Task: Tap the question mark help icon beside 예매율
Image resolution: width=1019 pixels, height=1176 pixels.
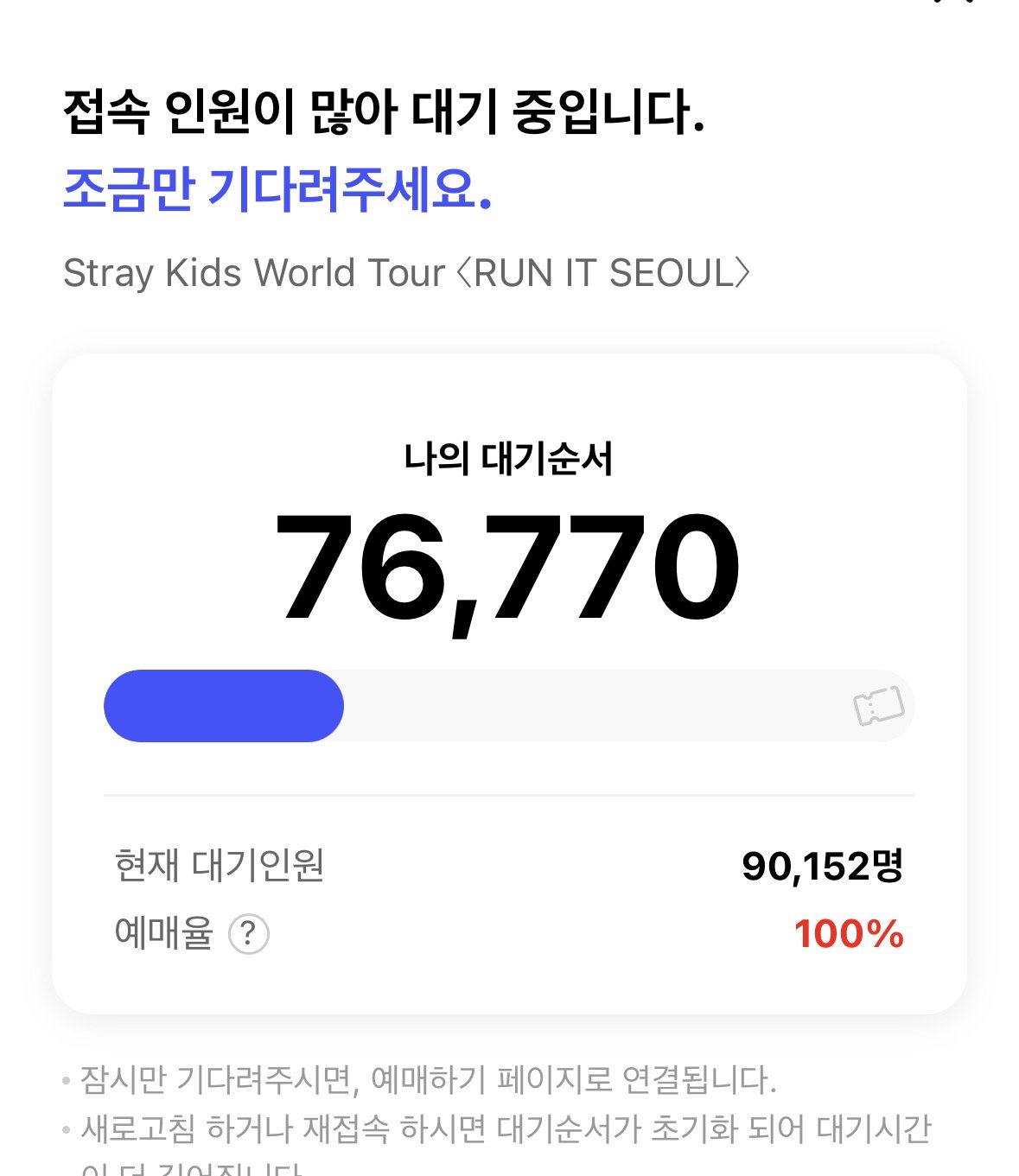Action: [x=249, y=934]
